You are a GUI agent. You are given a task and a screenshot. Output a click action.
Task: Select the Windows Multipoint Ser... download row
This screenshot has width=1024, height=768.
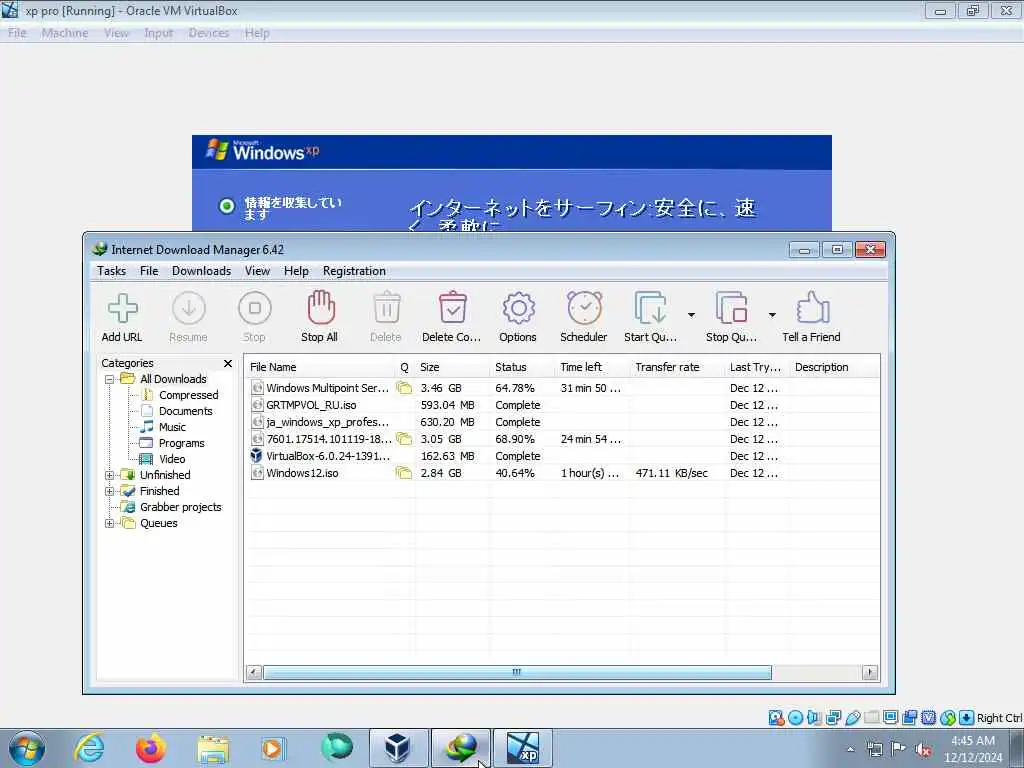coord(562,388)
